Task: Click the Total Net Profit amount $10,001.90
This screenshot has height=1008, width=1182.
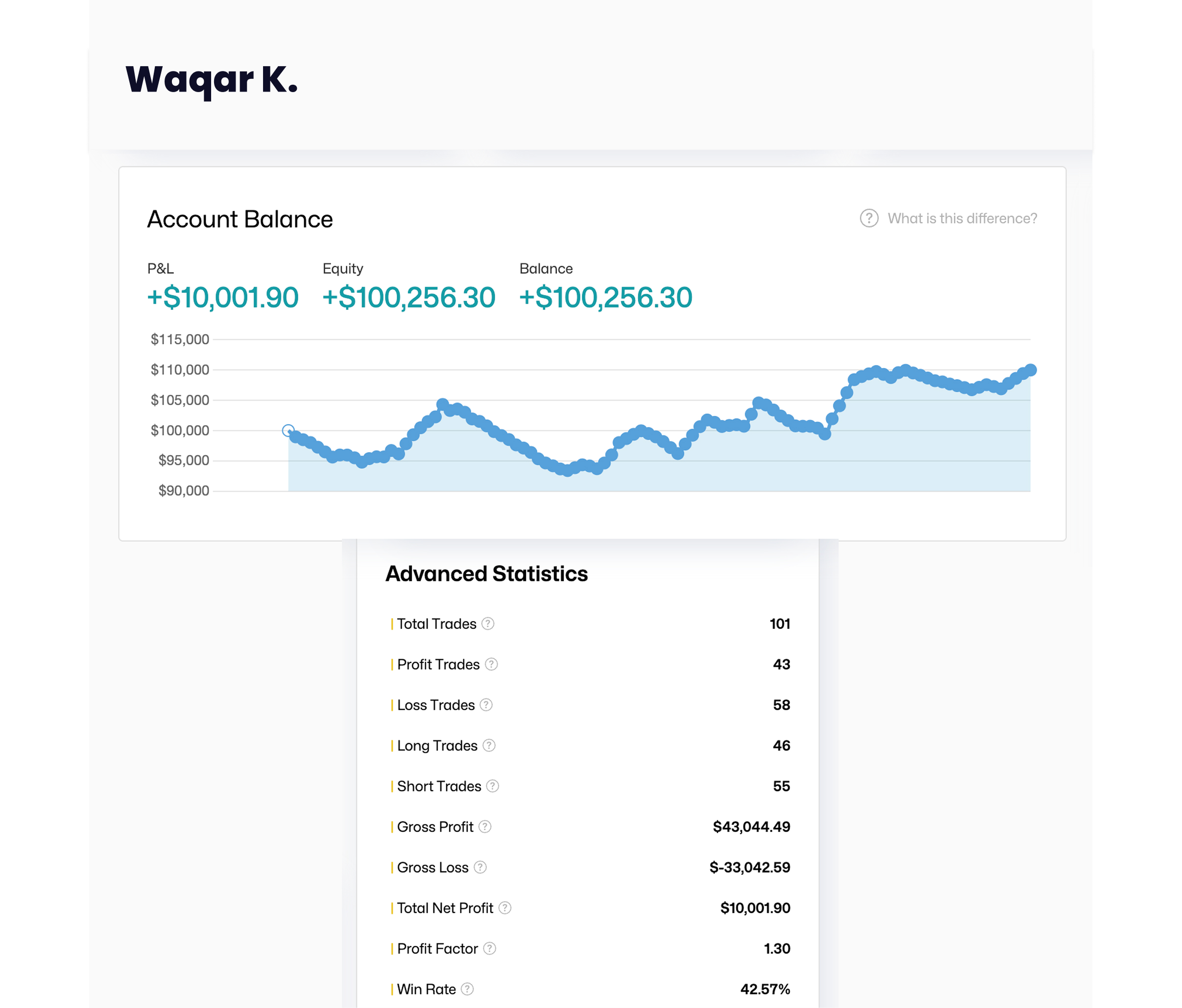Action: pos(755,908)
